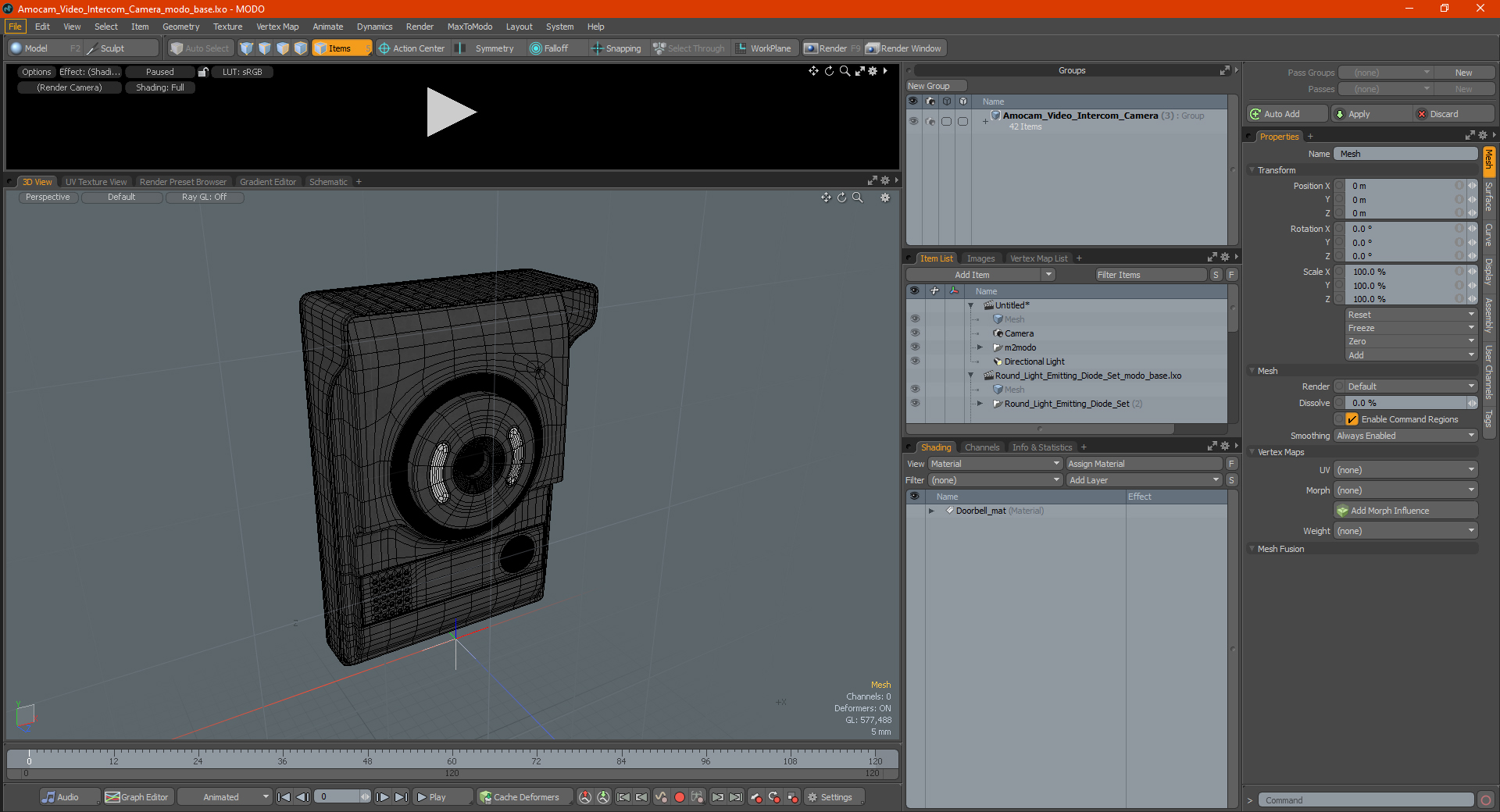1500x812 pixels.
Task: Open the Animated keying dropdown
Action: click(225, 797)
